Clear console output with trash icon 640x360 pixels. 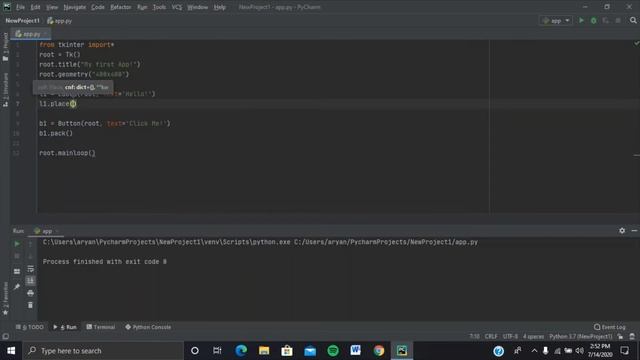(x=30, y=305)
